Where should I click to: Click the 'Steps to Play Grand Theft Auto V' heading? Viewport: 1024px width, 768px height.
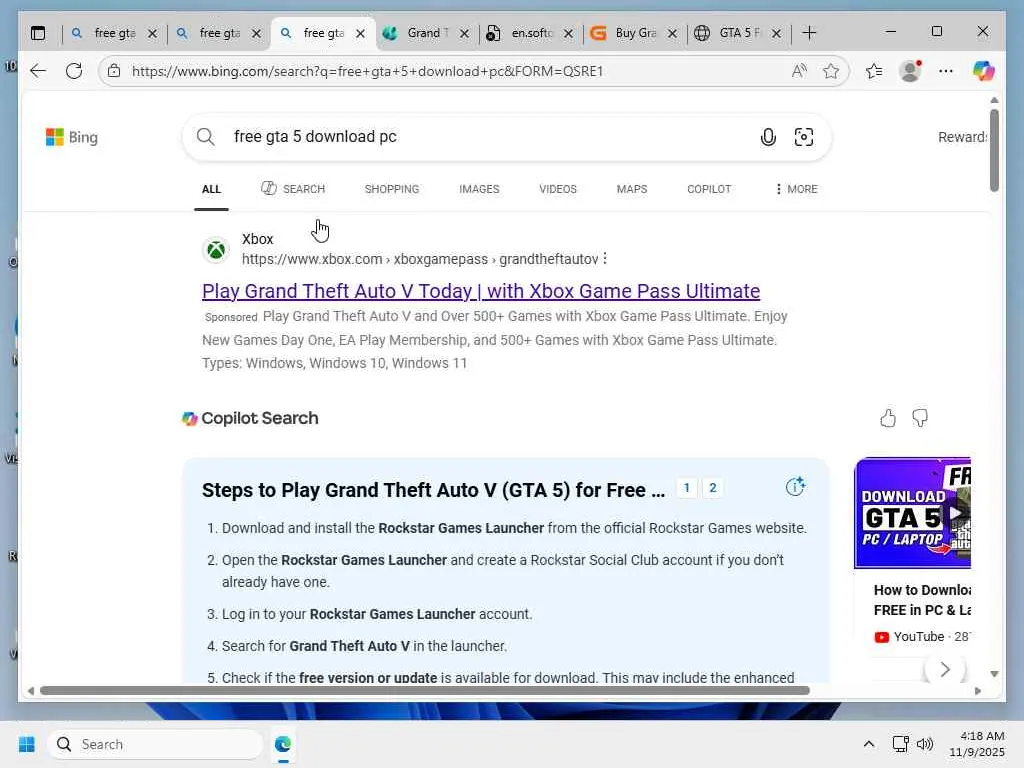(x=433, y=490)
